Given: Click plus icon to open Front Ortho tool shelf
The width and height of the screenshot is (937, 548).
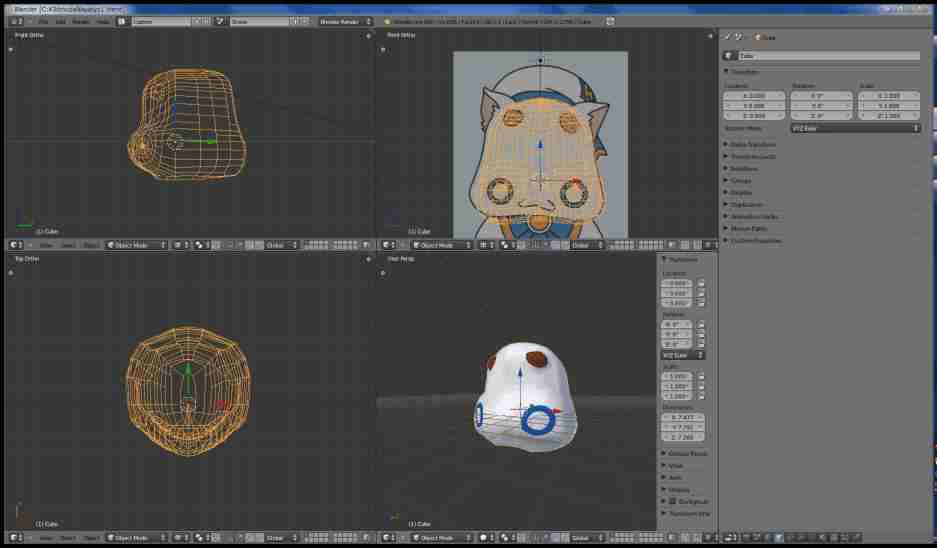Looking at the screenshot, I should pos(383,50).
